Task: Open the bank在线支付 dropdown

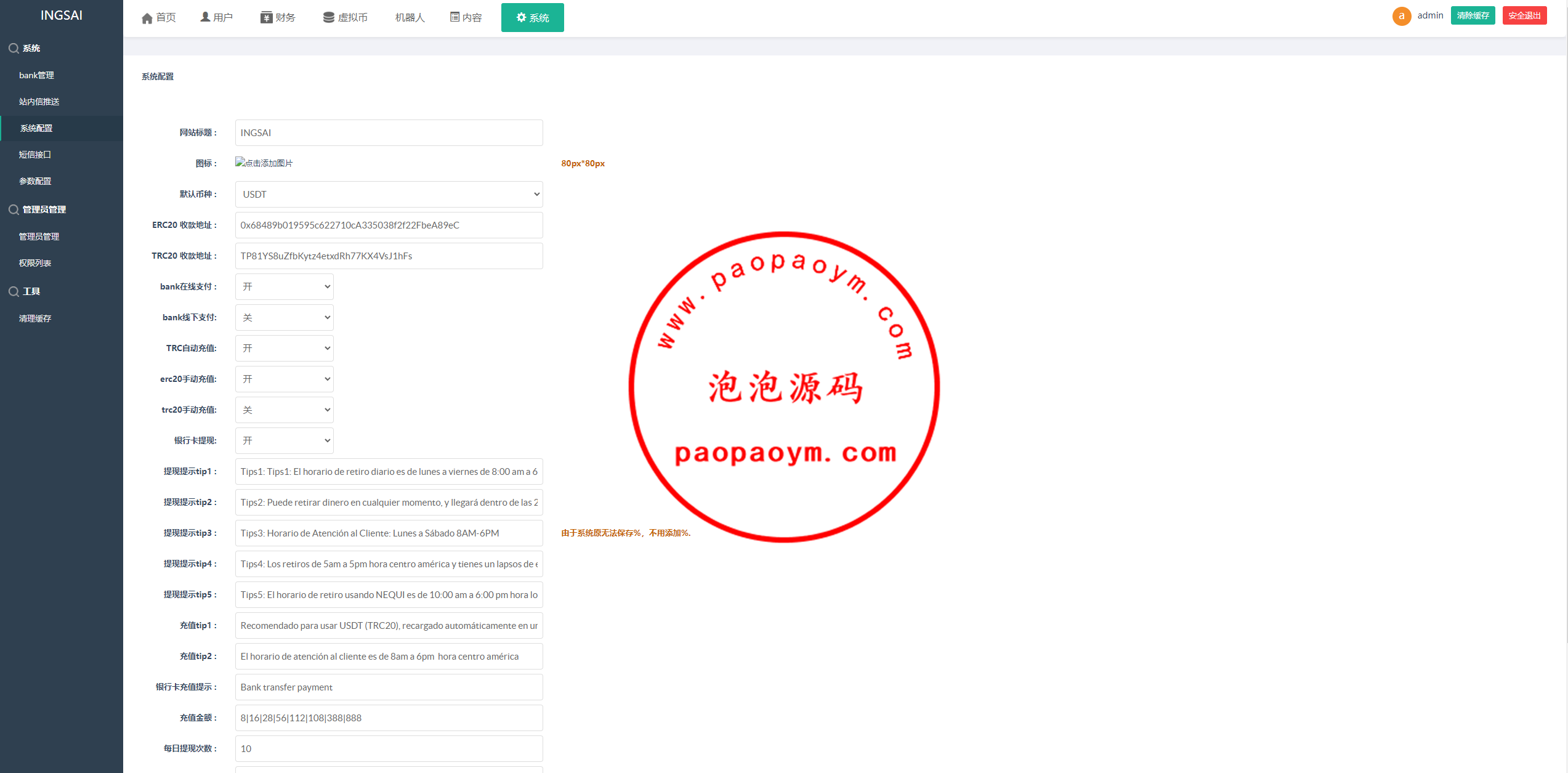Action: (x=284, y=286)
